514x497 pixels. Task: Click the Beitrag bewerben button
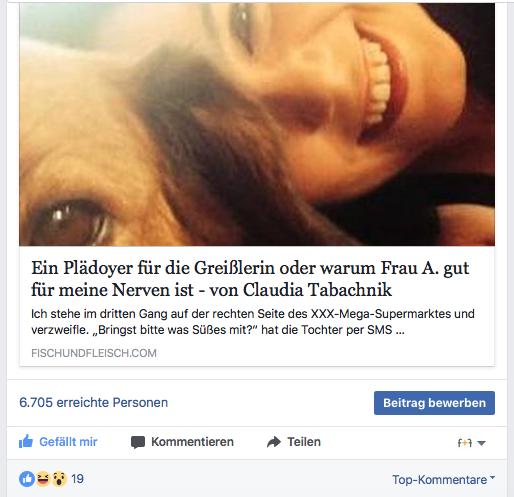coord(434,403)
